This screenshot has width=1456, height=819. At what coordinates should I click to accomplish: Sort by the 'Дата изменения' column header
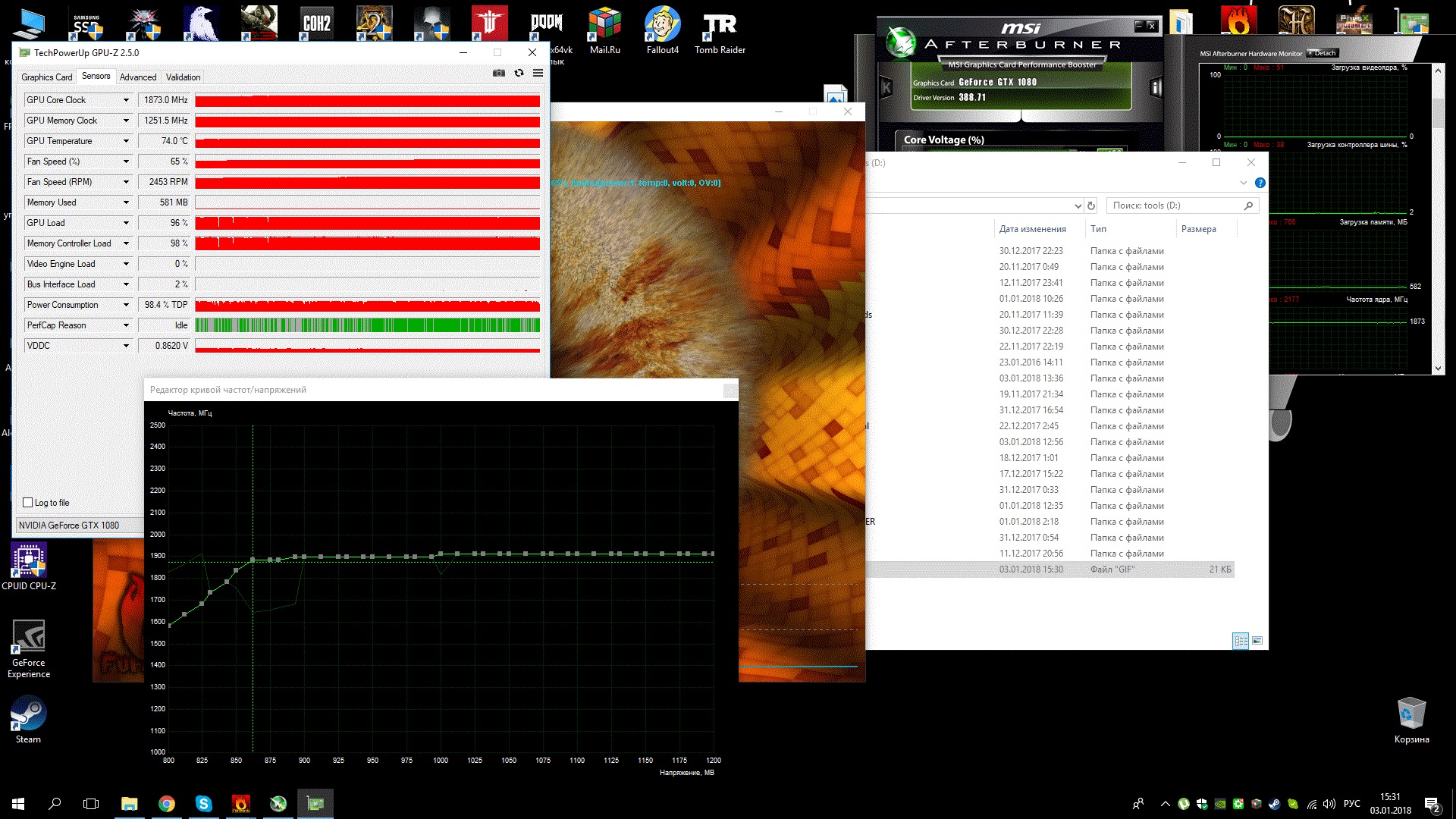[x=1032, y=229]
